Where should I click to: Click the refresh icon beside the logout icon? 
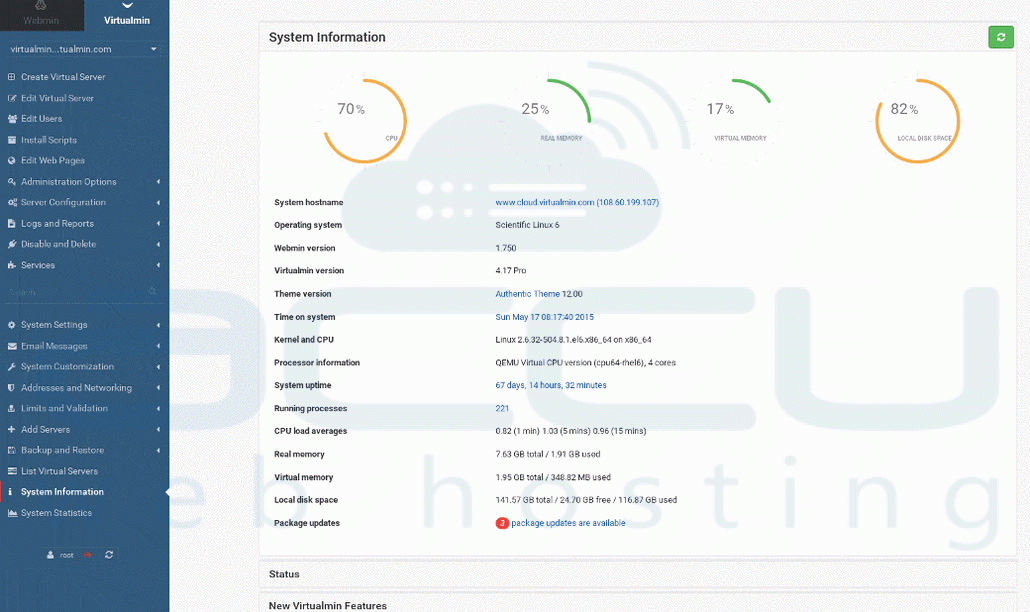109,555
